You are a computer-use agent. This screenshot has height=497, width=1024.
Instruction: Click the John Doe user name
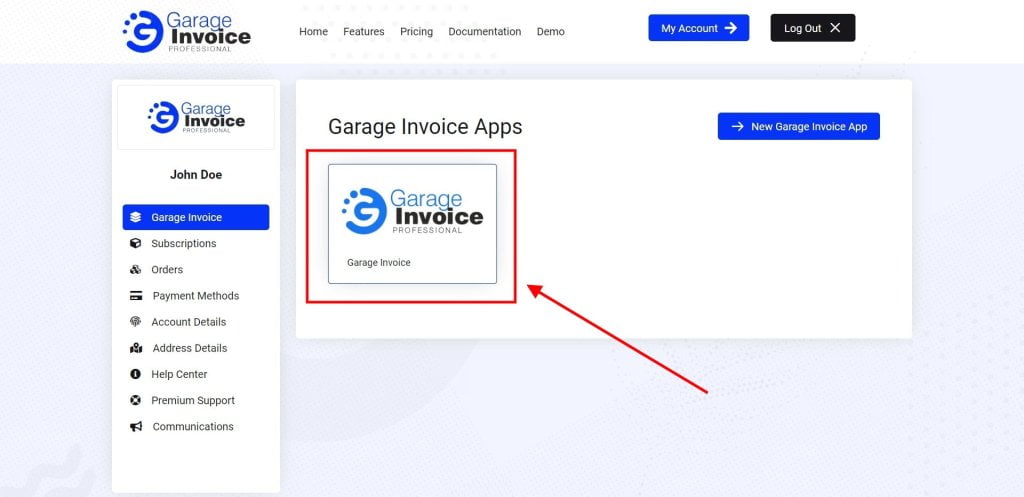coord(196,174)
